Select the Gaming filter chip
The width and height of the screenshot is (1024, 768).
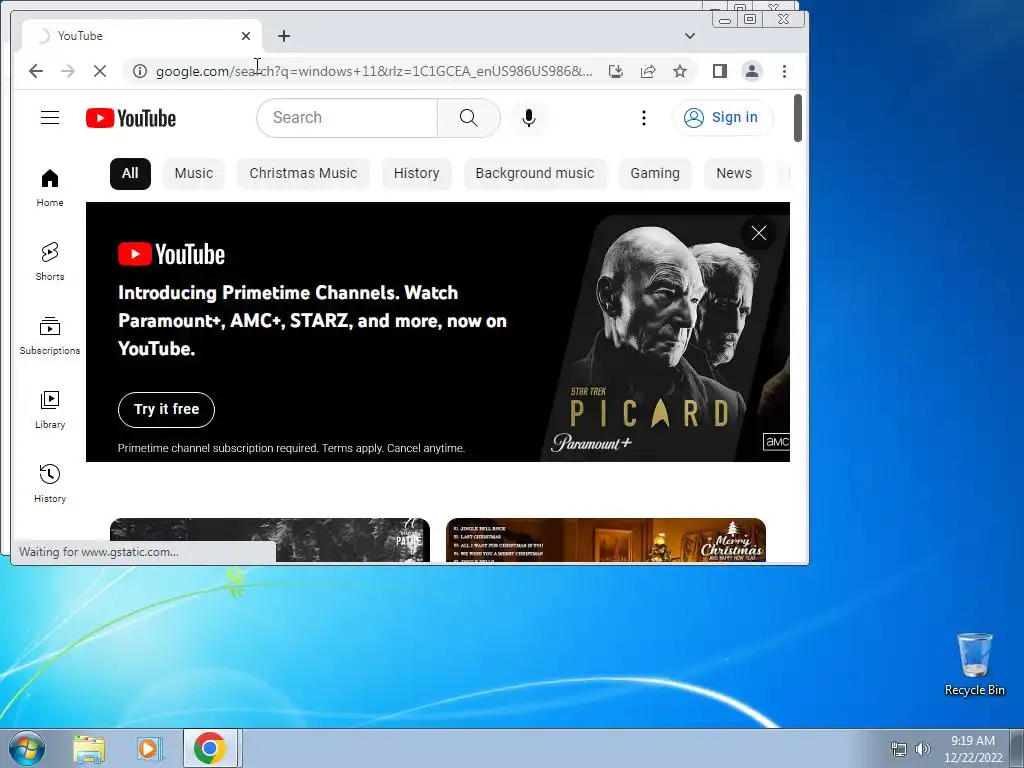click(655, 174)
